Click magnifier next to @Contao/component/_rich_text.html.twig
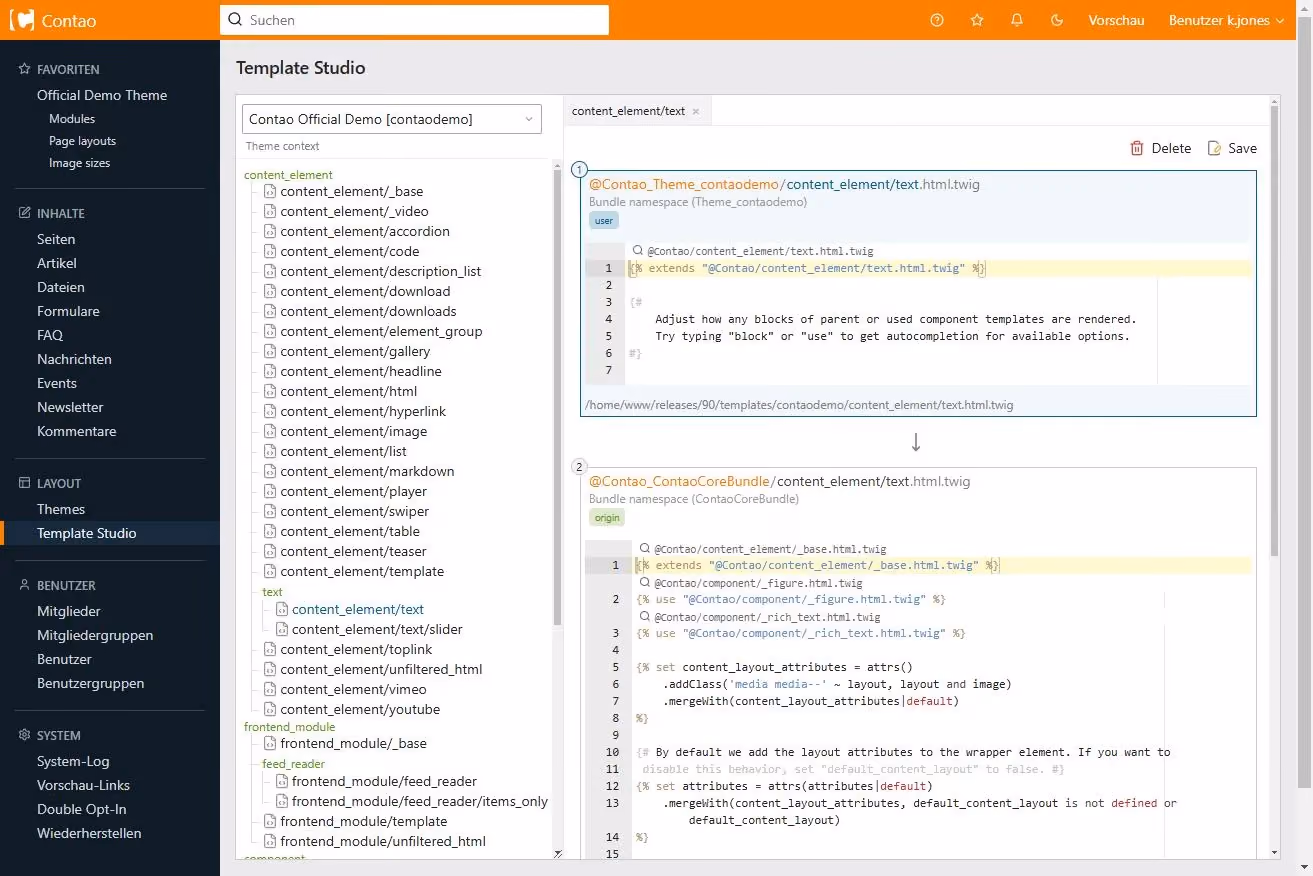The height and width of the screenshot is (876, 1313). (643, 617)
